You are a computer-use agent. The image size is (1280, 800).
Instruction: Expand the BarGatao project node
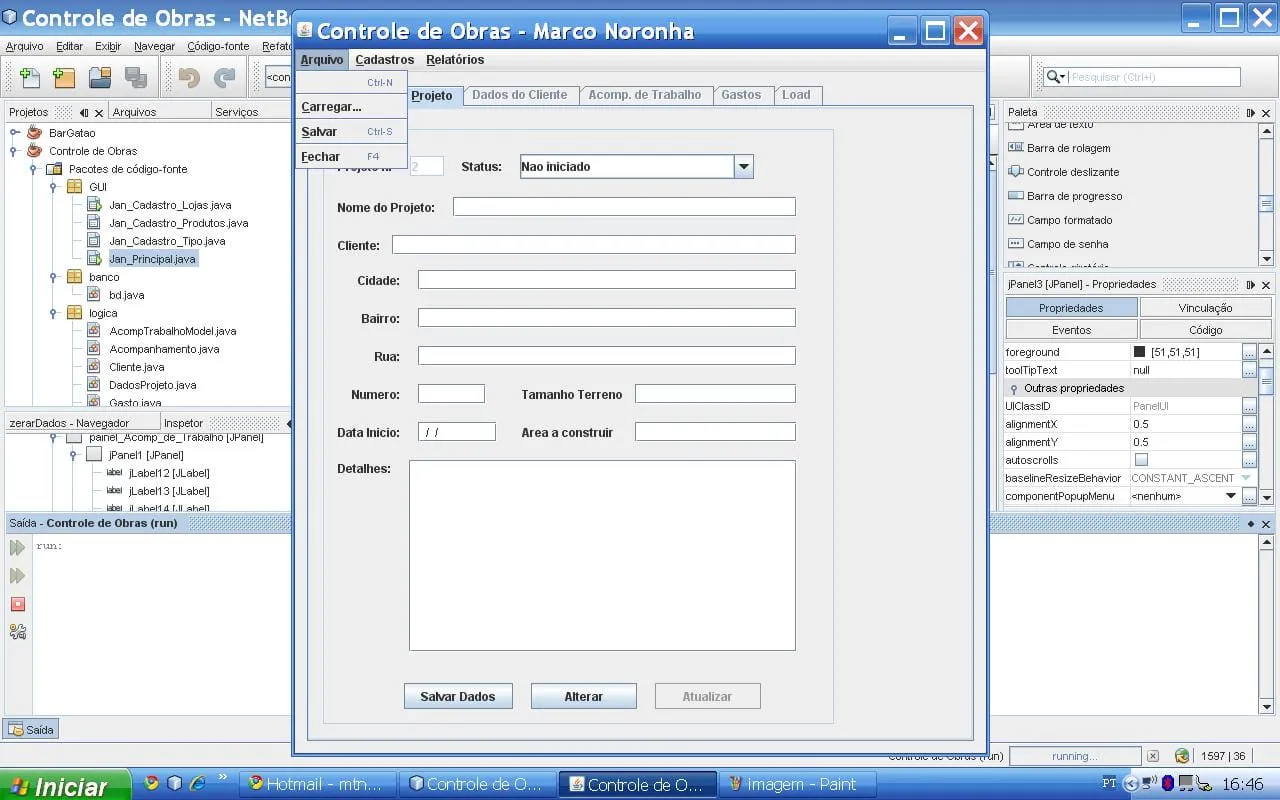pyautogui.click(x=15, y=133)
